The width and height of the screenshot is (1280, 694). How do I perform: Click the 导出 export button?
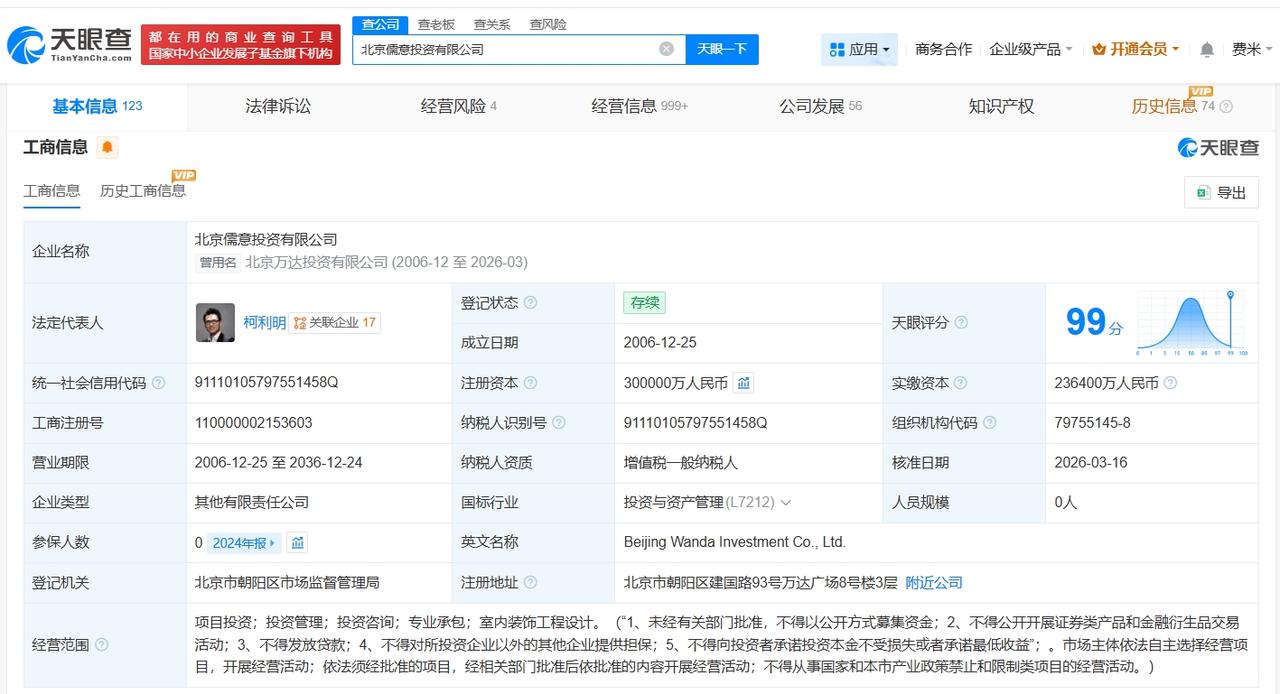[1221, 193]
